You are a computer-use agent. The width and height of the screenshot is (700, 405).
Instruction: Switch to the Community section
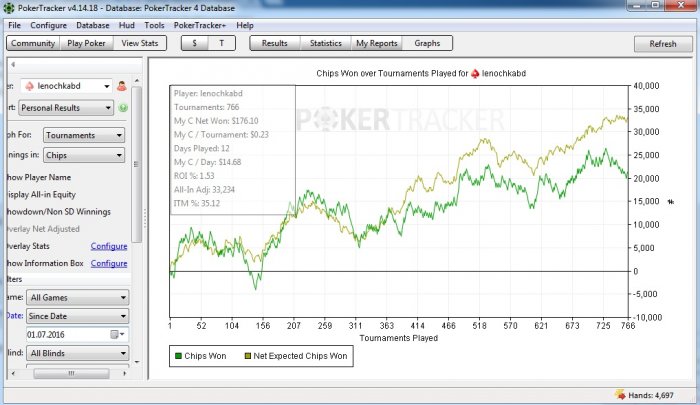tap(33, 43)
